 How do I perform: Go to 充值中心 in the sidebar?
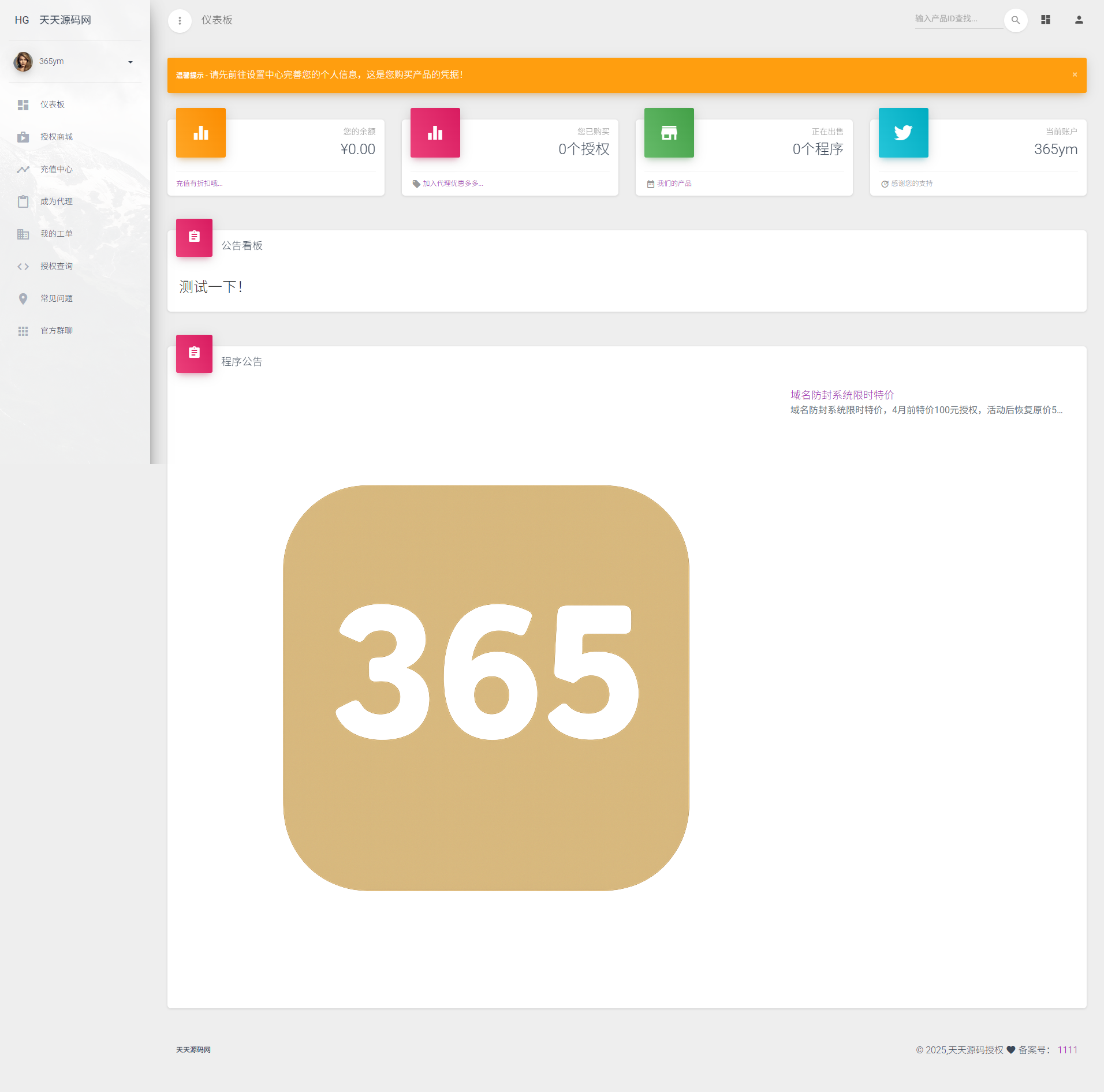(x=57, y=169)
